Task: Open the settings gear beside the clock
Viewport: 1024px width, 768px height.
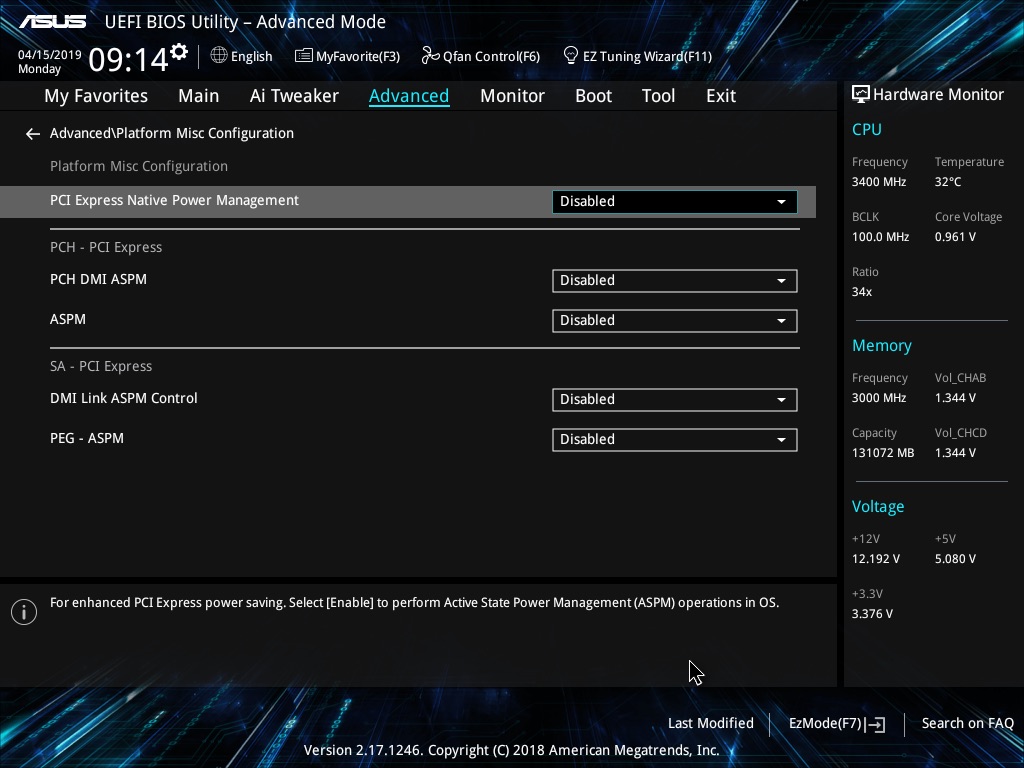Action: 179,51
